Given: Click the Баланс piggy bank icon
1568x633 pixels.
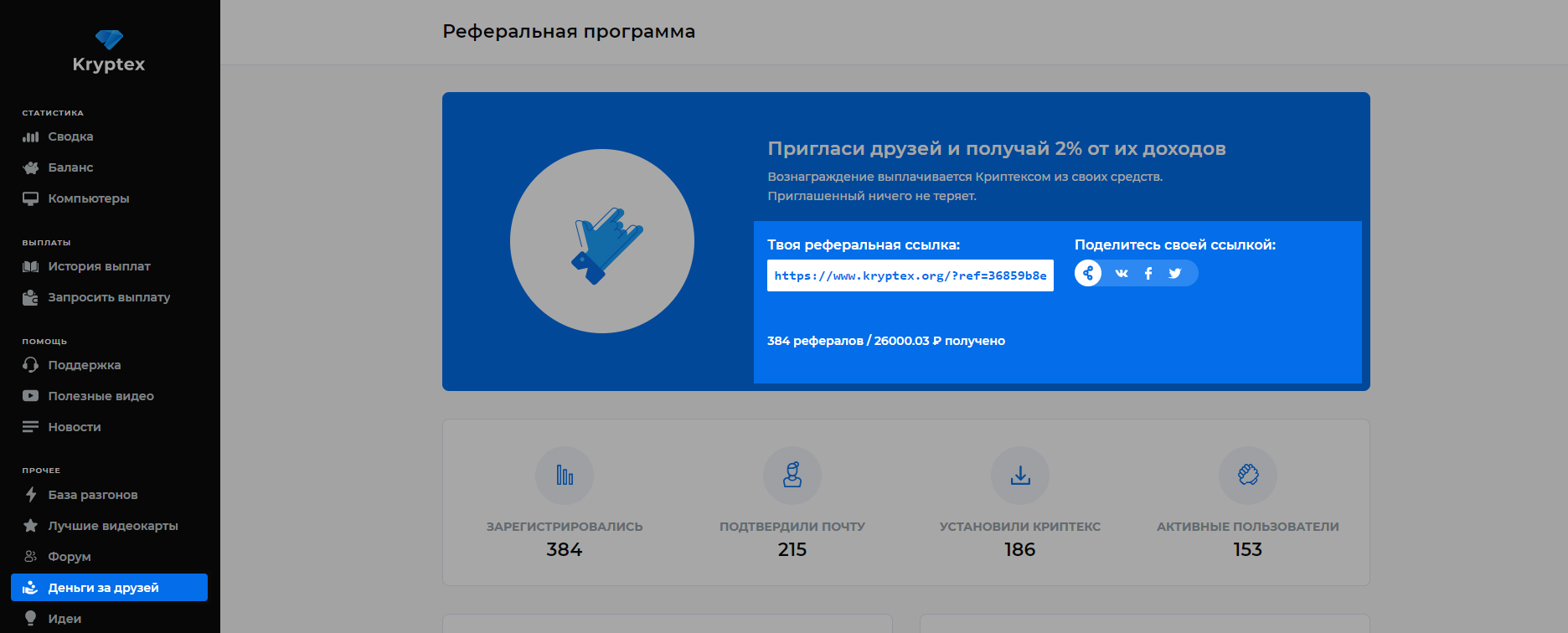Looking at the screenshot, I should click(x=30, y=167).
